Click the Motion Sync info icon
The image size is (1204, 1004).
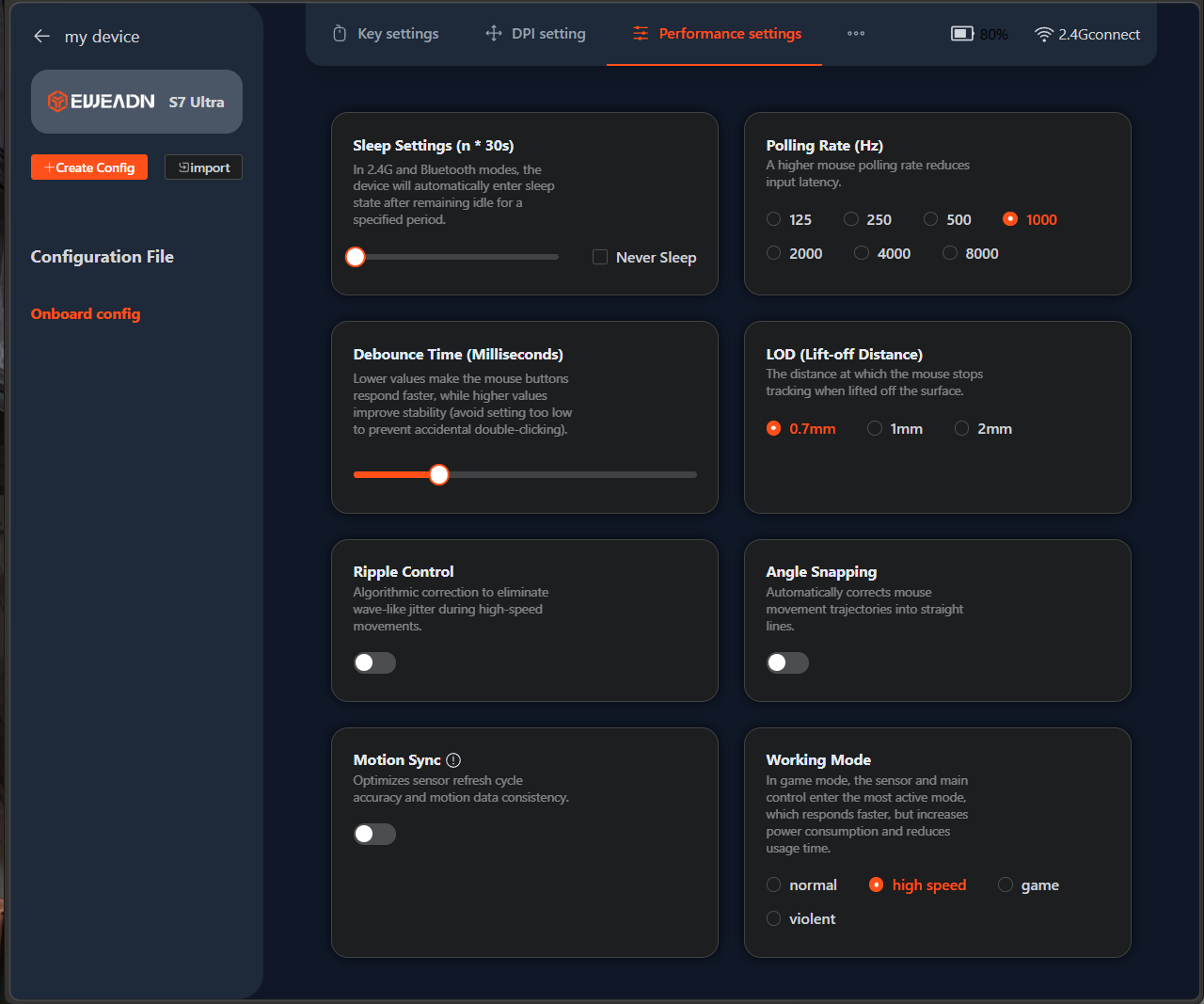coord(453,760)
